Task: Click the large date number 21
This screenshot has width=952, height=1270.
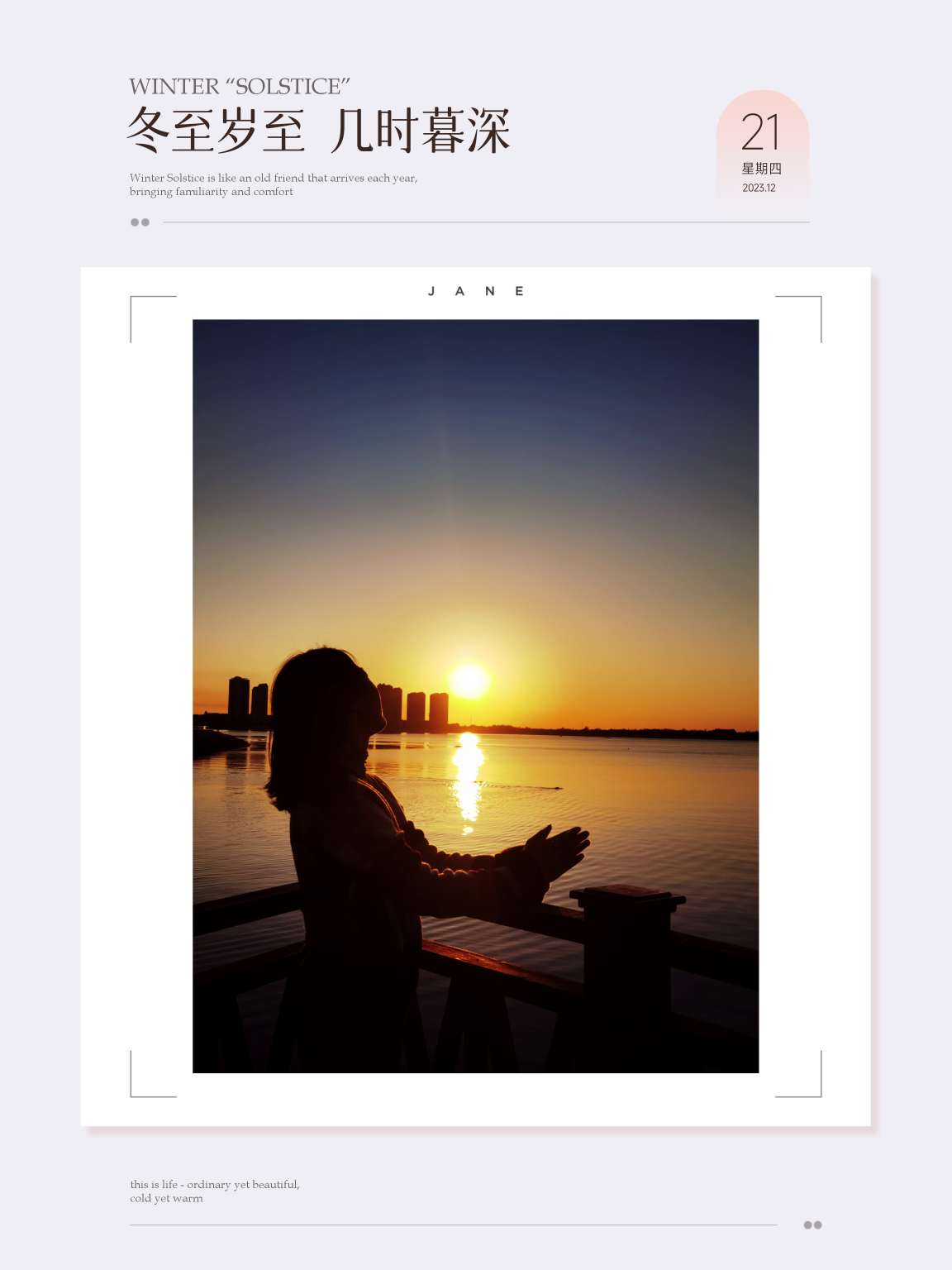Action: 761,132
